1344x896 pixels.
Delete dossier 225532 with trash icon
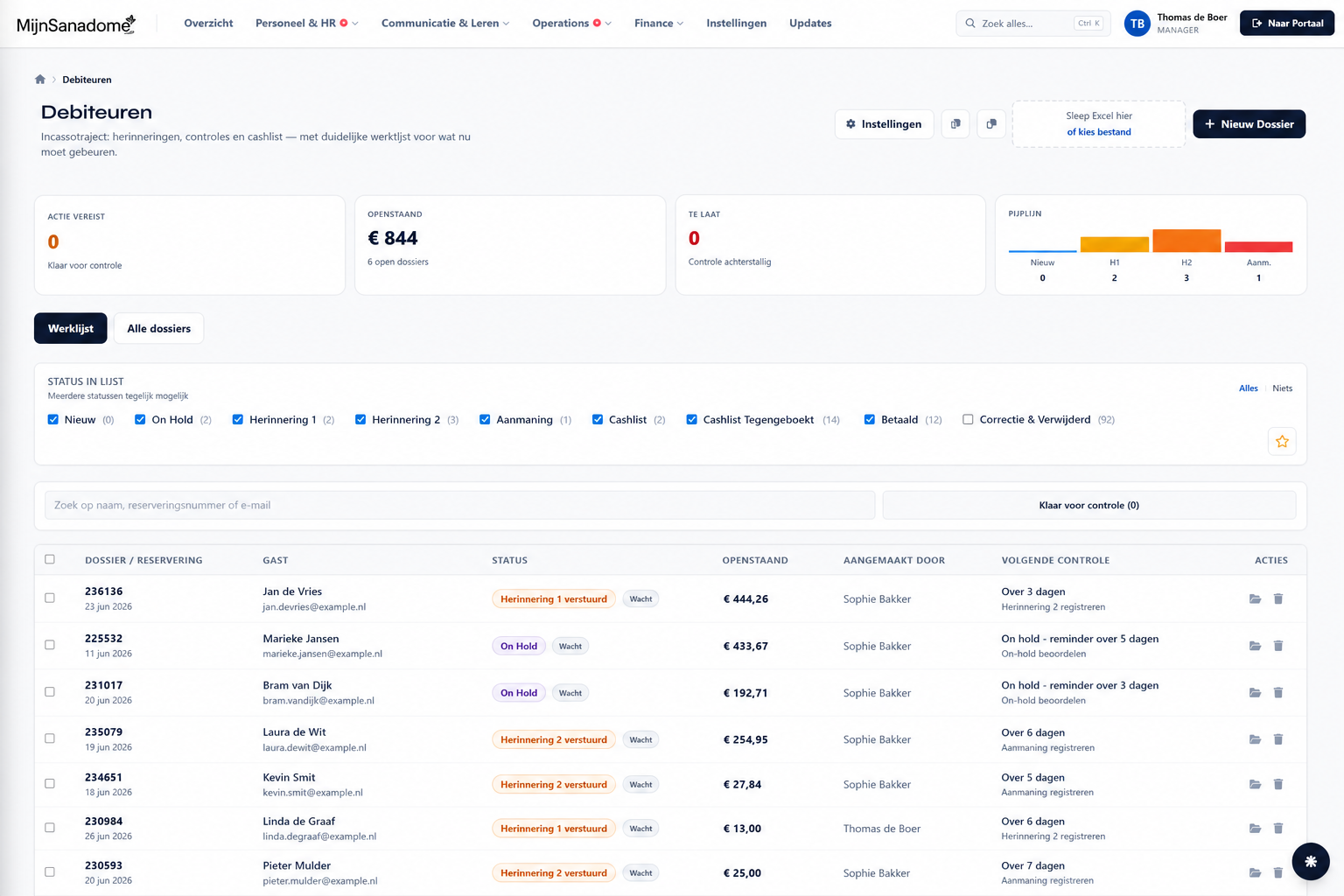click(x=1277, y=646)
